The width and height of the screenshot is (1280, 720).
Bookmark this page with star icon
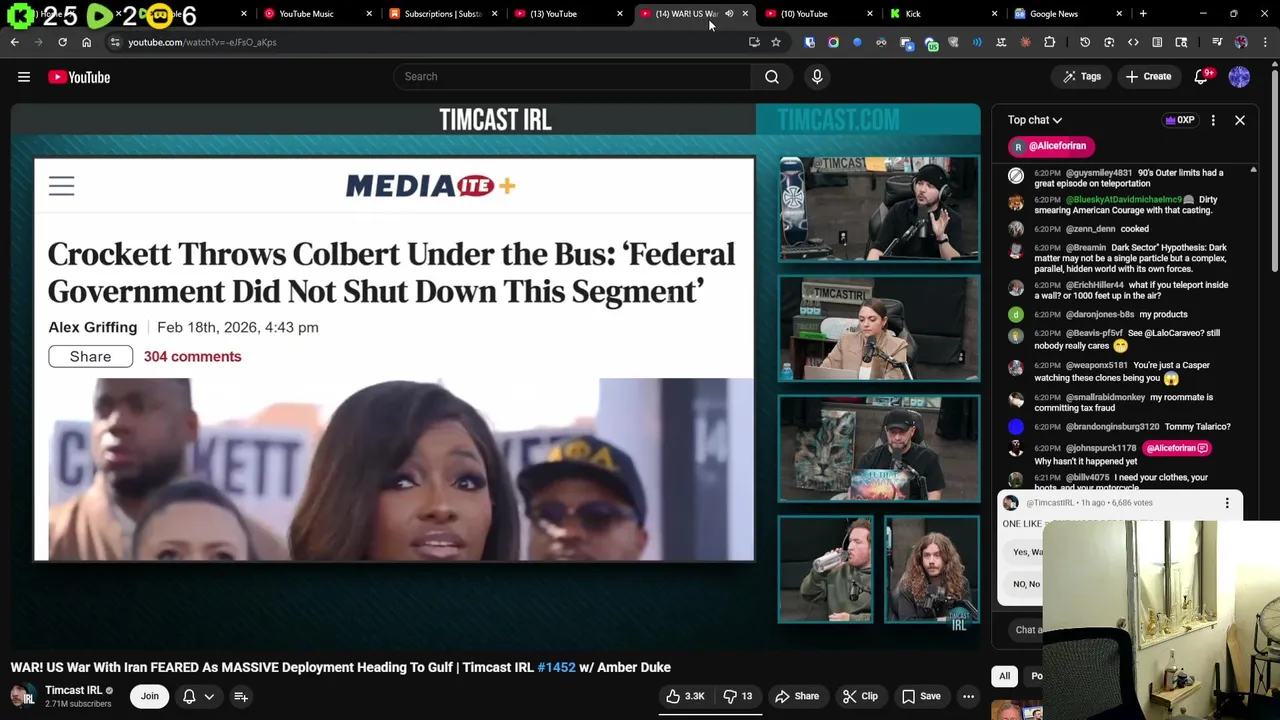775,42
